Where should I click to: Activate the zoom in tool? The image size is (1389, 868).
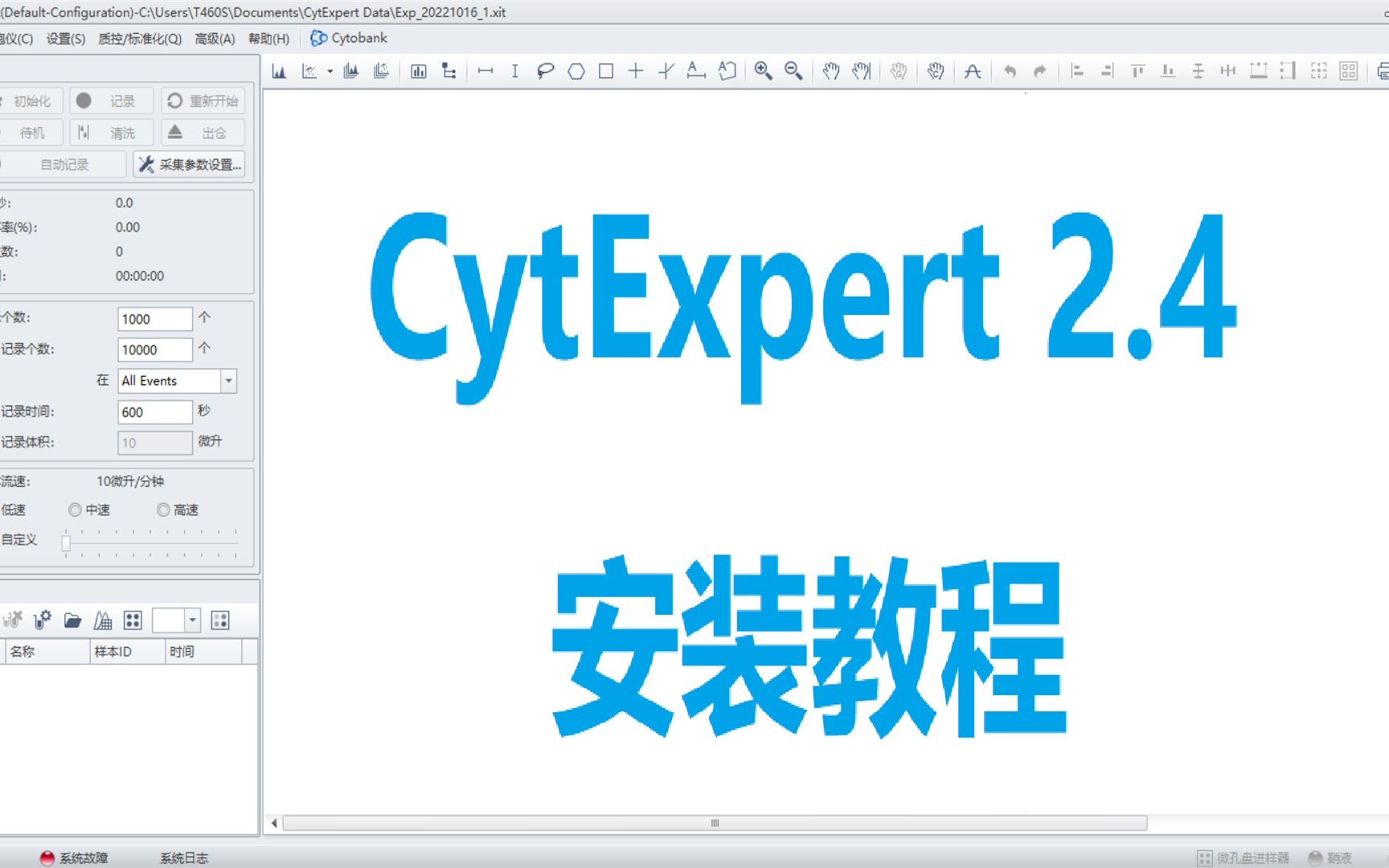764,72
